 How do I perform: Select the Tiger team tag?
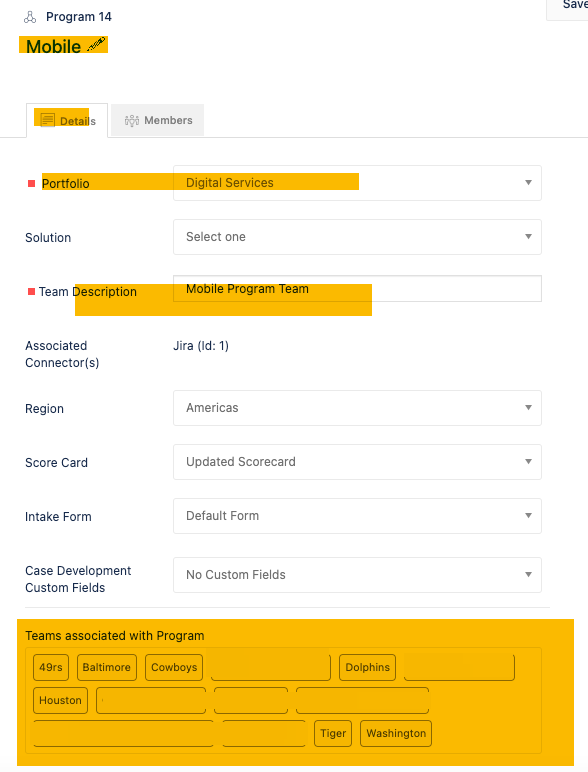333,734
